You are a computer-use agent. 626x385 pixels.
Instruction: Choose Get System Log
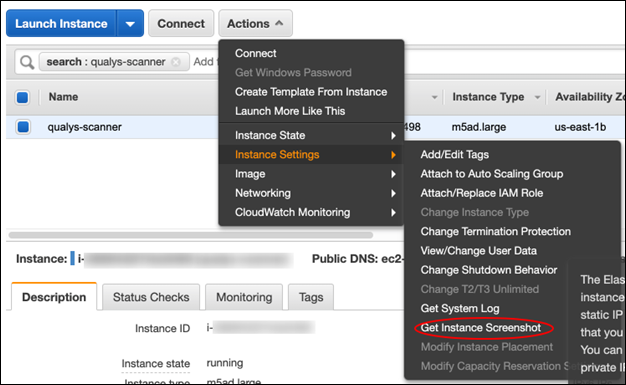tap(460, 309)
